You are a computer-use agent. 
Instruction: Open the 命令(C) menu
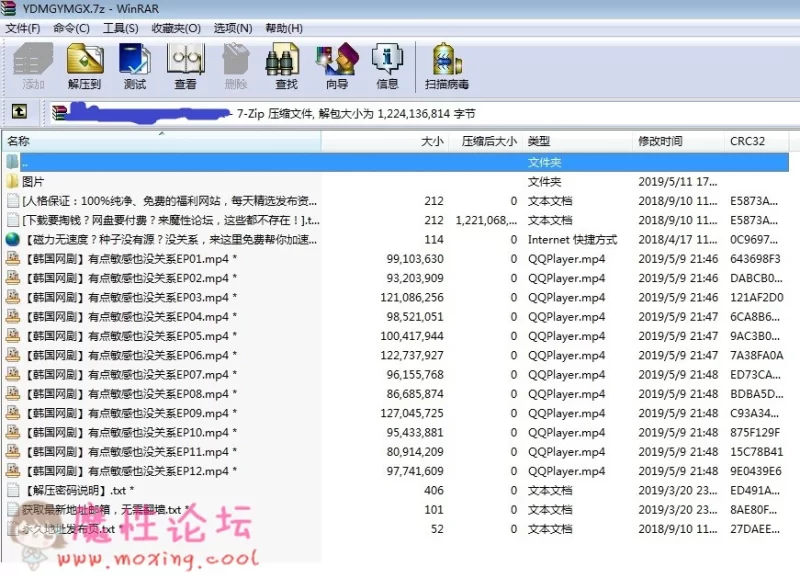pos(71,28)
